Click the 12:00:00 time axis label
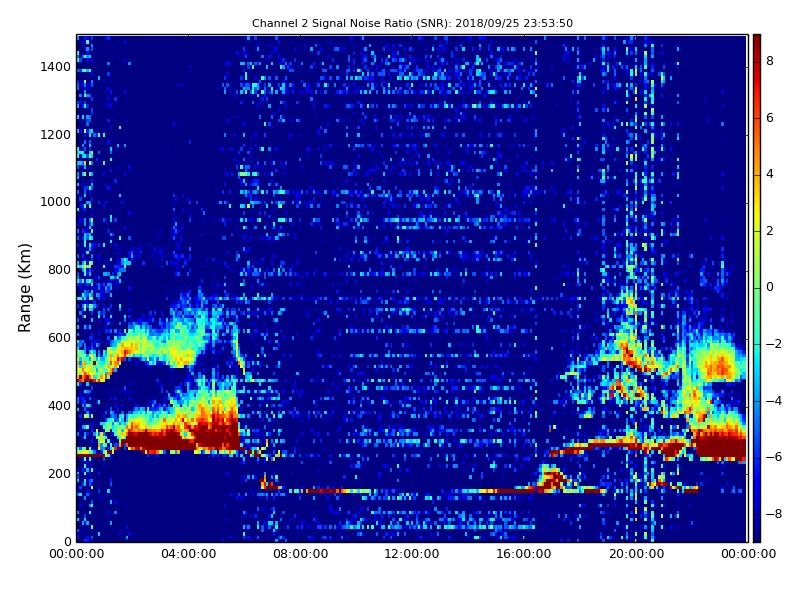Image resolution: width=800 pixels, height=600 pixels. (x=412, y=554)
